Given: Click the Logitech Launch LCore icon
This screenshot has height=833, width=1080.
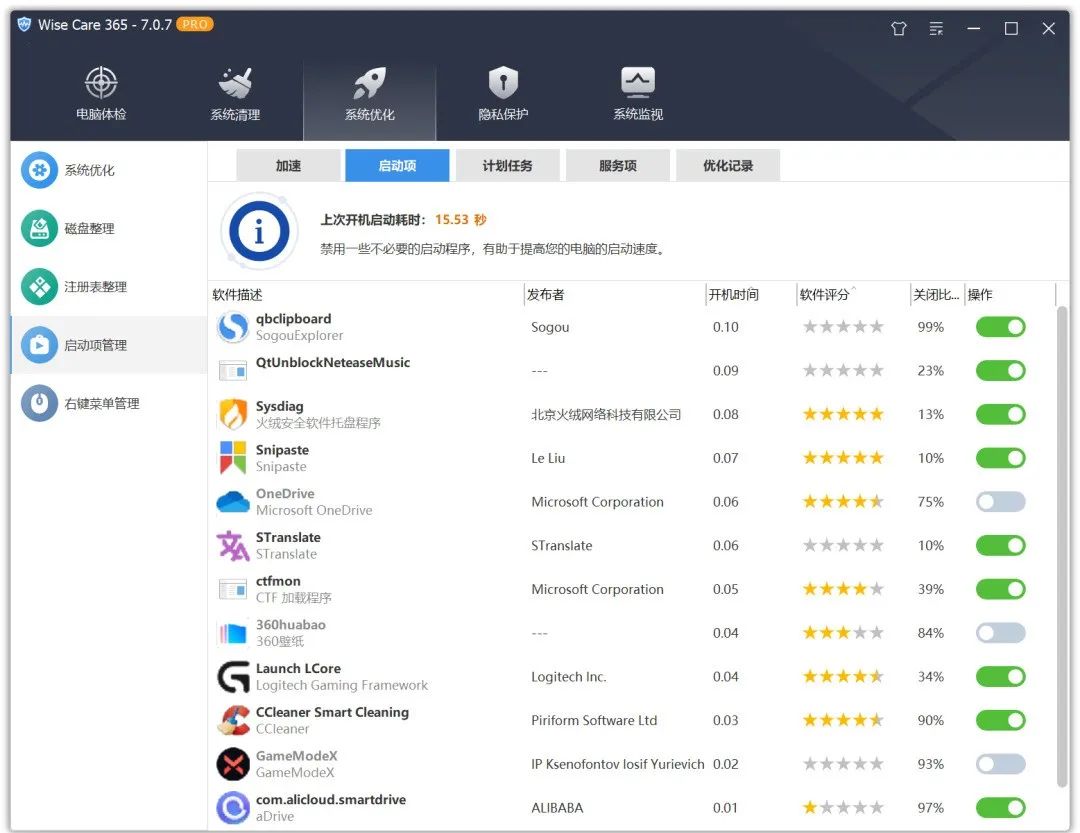Looking at the screenshot, I should point(233,677).
